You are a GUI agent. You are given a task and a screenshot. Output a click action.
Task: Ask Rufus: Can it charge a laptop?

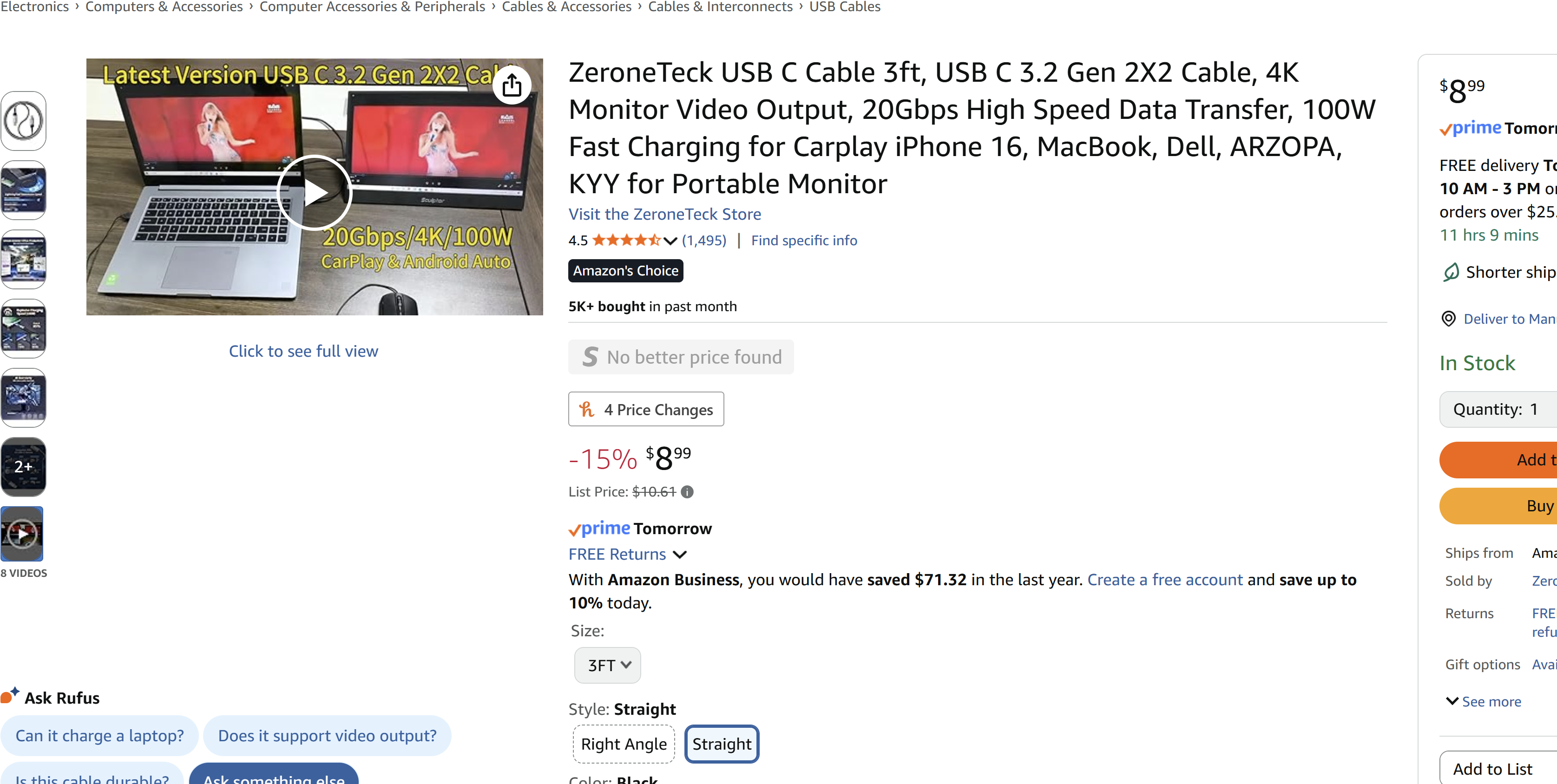tap(100, 736)
